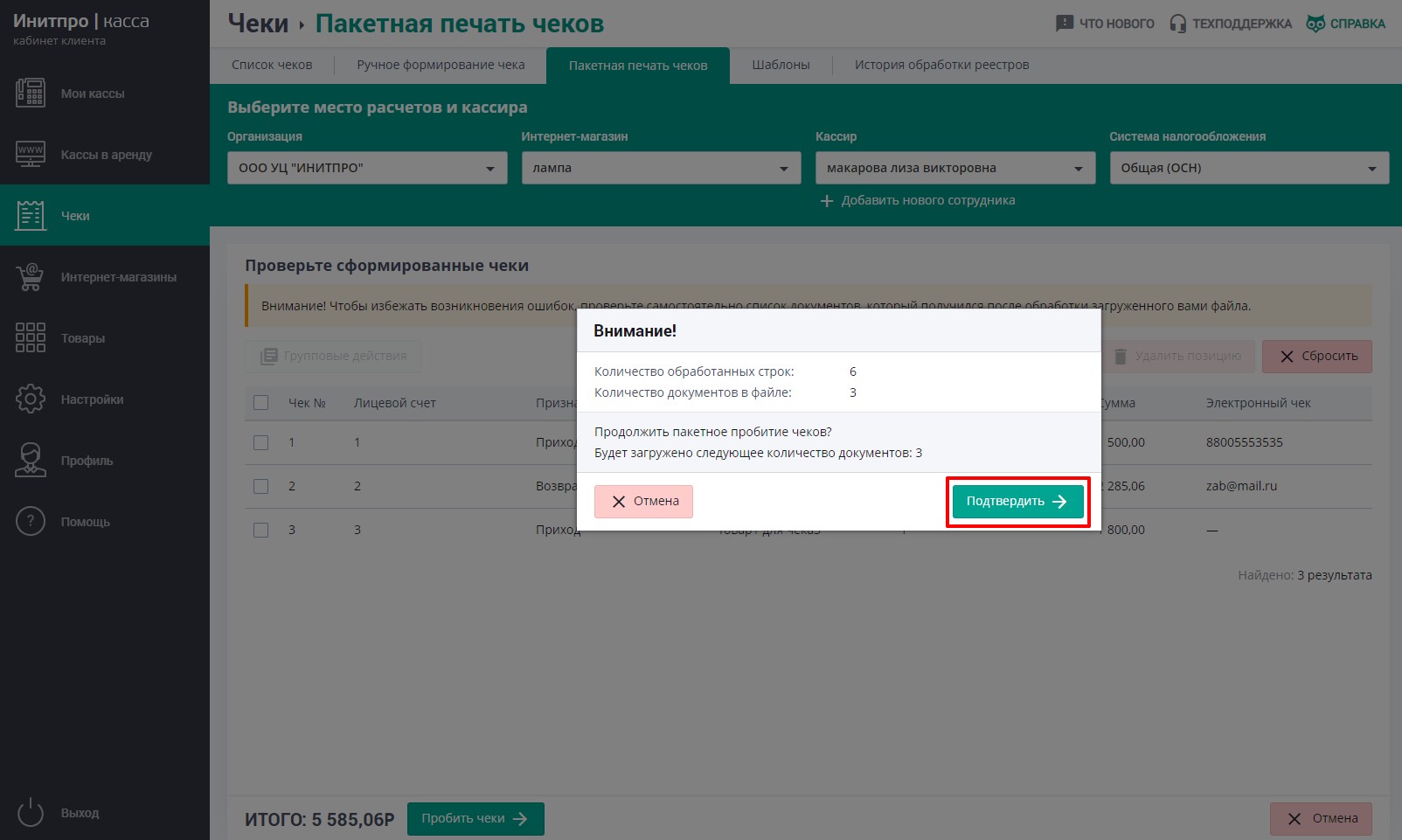
Task: Select the Чеки receipt icon in sidebar
Action: 31,215
